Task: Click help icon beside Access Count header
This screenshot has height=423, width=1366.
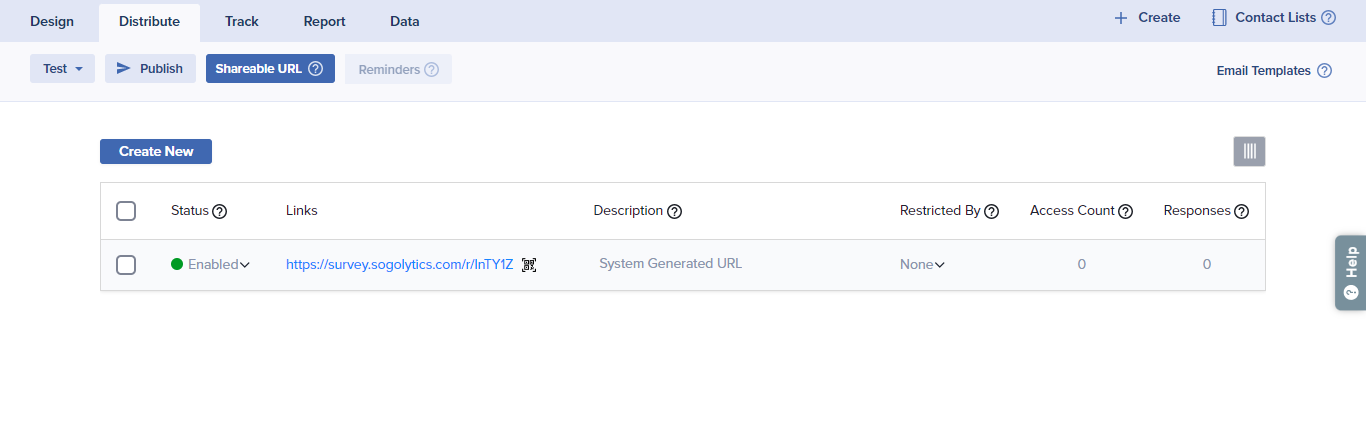Action: pyautogui.click(x=1125, y=211)
